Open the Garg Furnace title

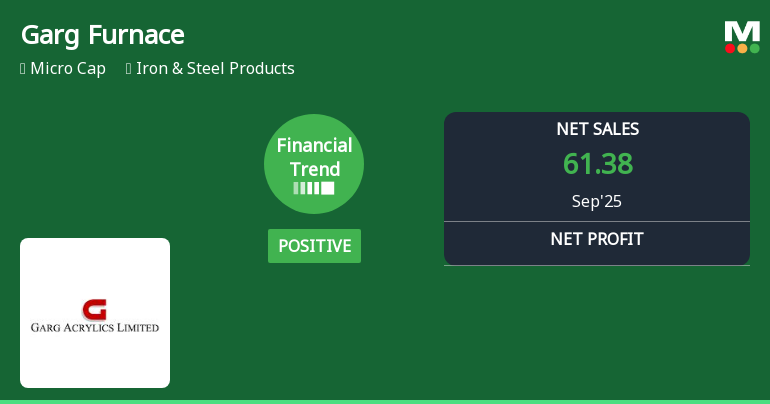pyautogui.click(x=102, y=35)
